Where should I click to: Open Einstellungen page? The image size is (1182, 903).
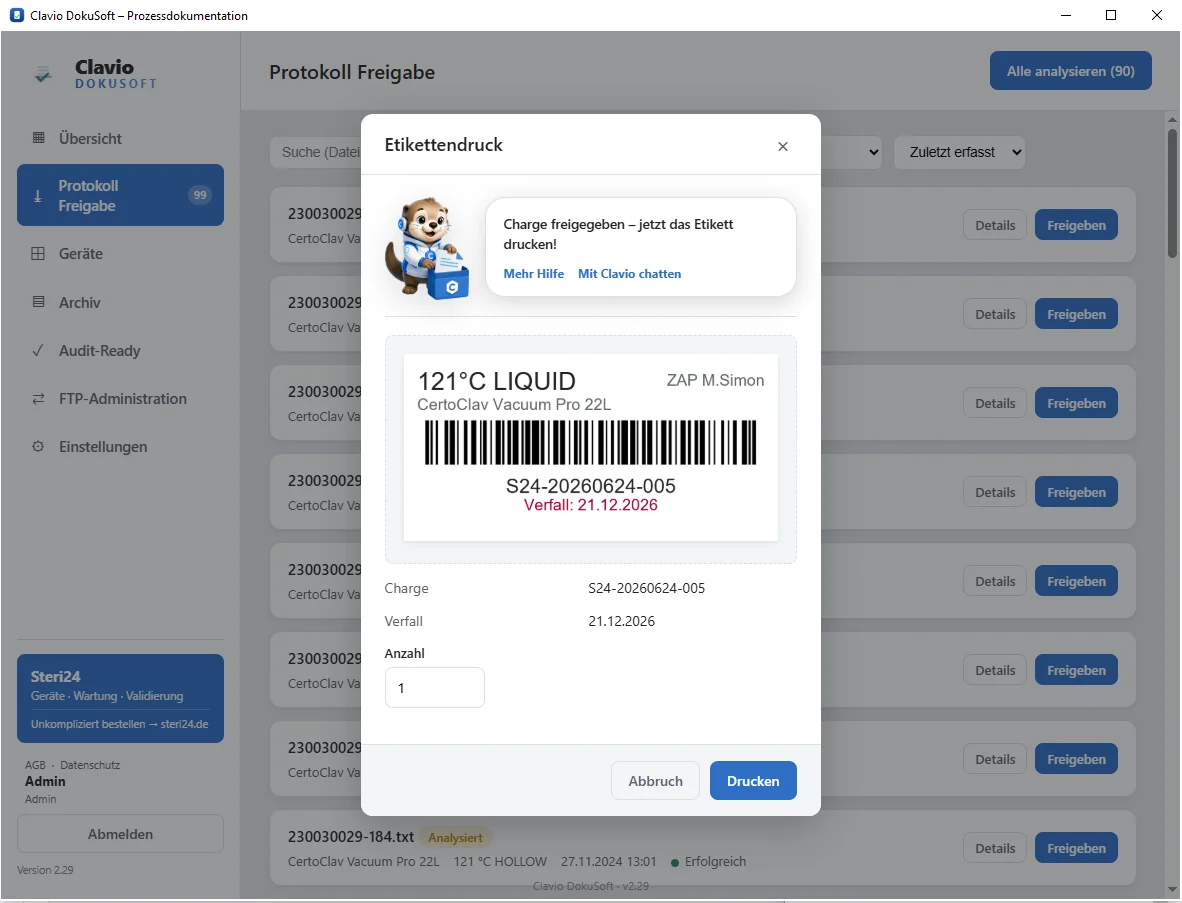tap(120, 447)
